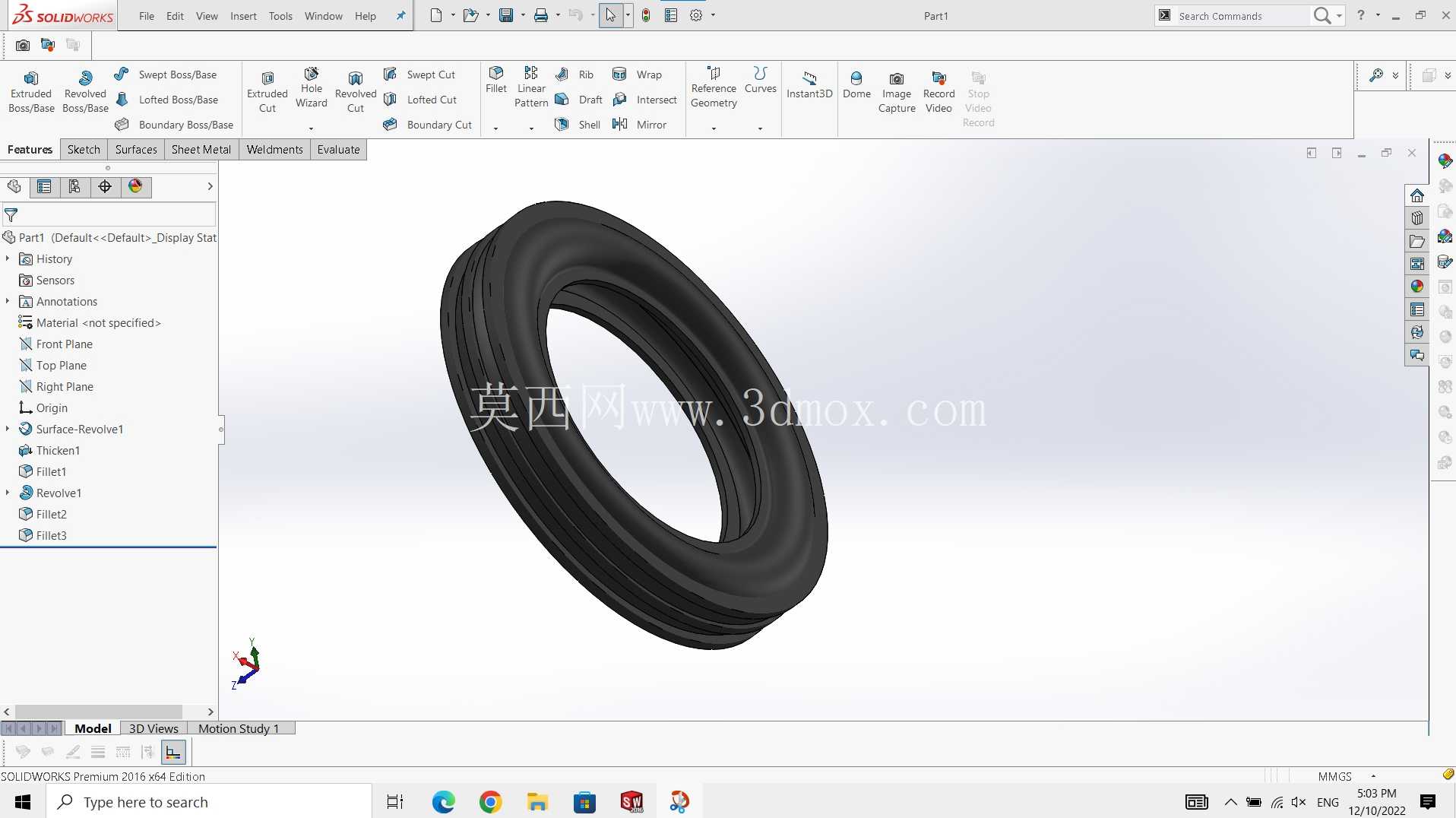
Task: Select the Extruded Boss/Base tool
Action: click(x=31, y=92)
